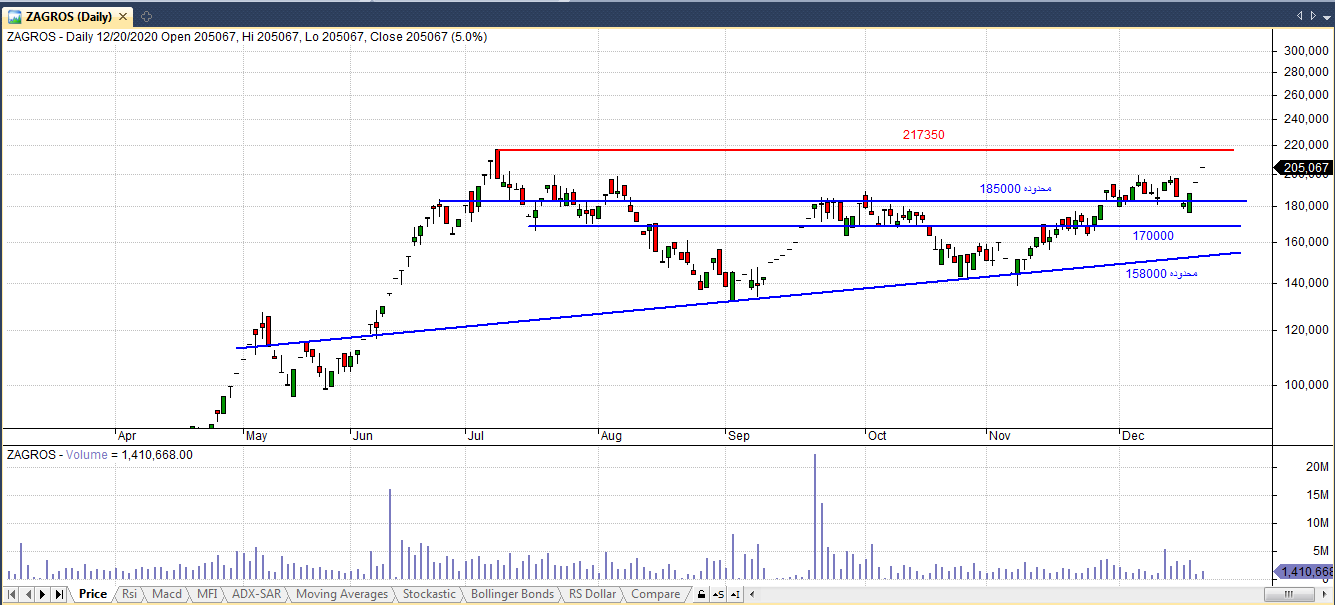Switch to the Macd sheet tab

167,595
